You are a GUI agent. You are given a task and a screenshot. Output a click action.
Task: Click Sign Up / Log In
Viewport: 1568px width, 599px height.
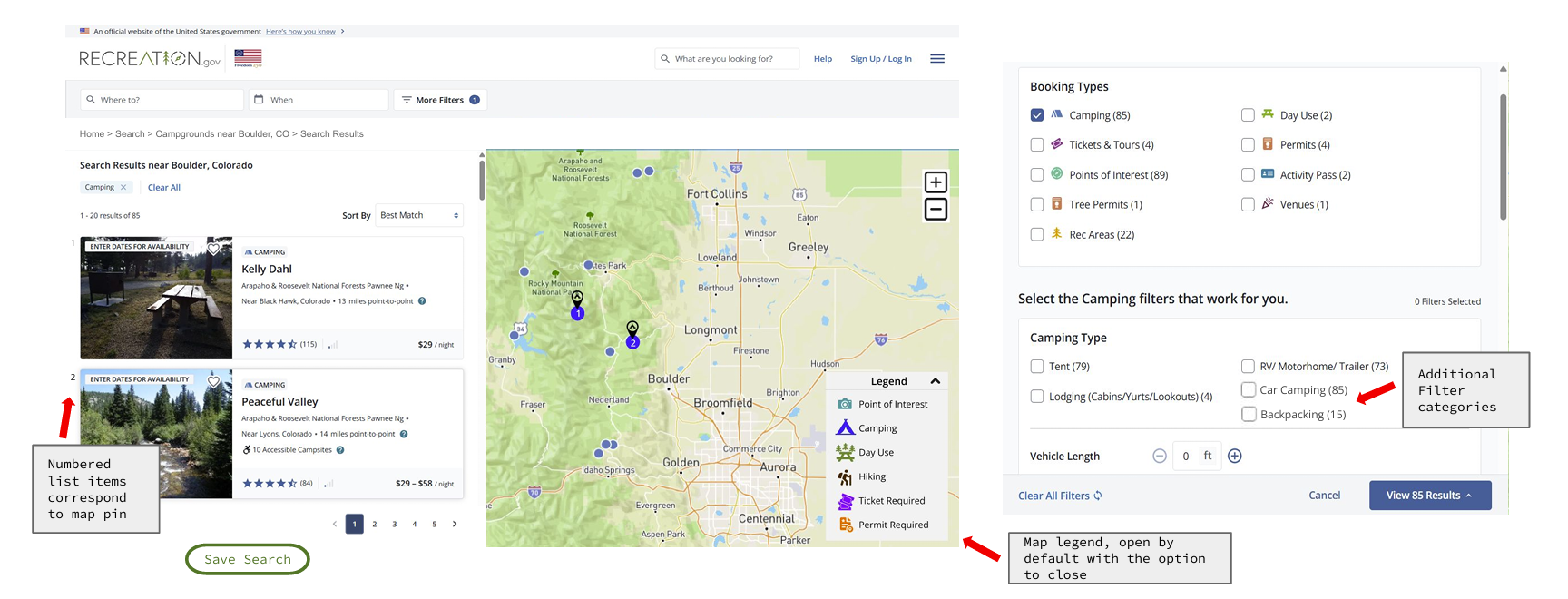click(881, 59)
